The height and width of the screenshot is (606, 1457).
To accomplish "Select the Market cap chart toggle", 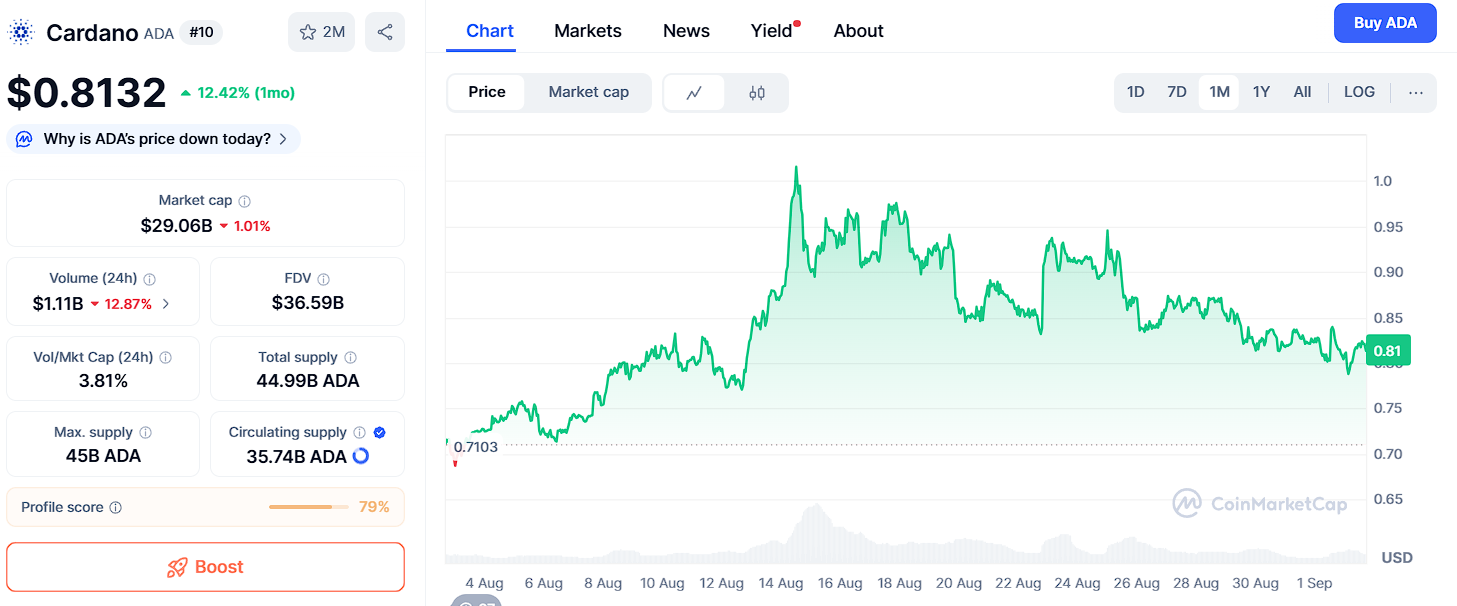I will point(588,92).
